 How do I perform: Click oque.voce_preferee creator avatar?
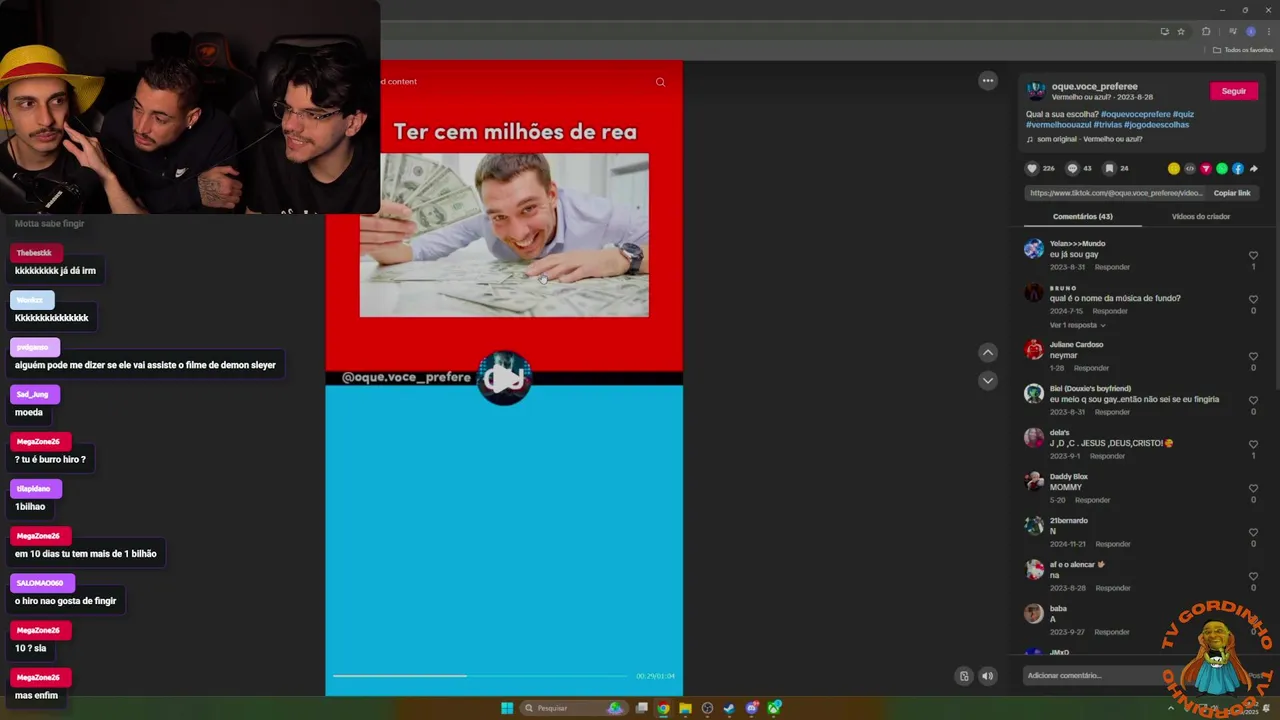pos(1036,91)
